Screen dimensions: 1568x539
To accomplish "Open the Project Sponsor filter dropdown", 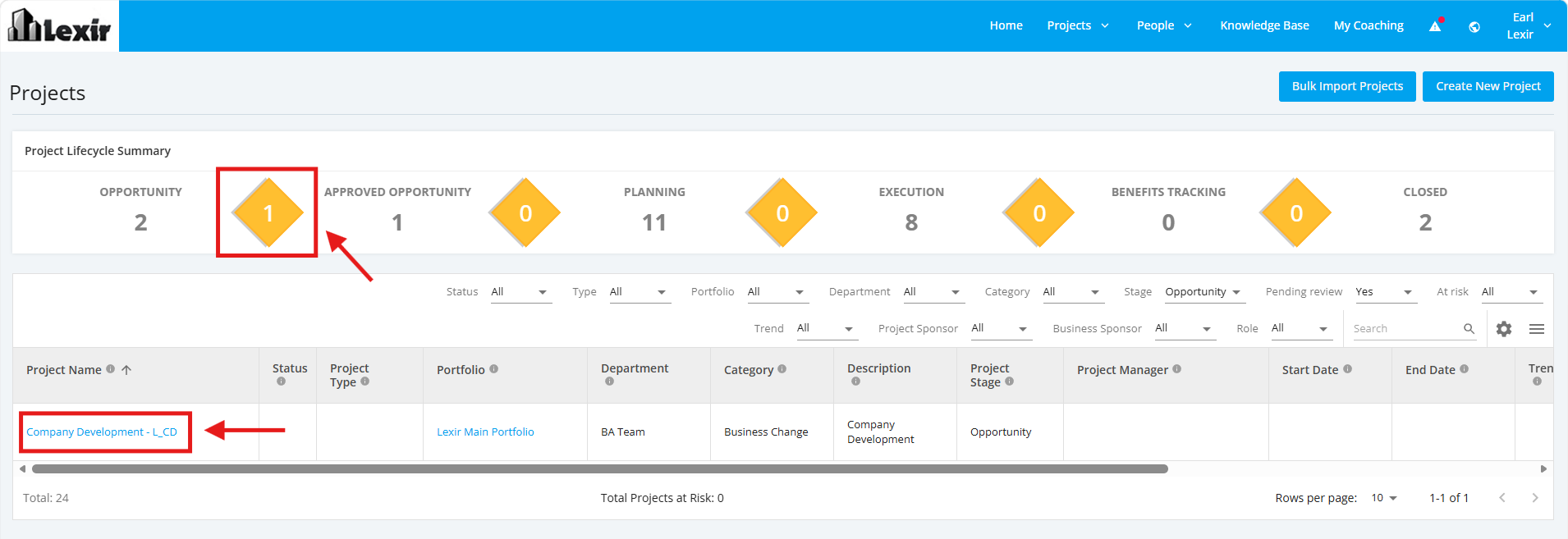I will coord(1002,328).
